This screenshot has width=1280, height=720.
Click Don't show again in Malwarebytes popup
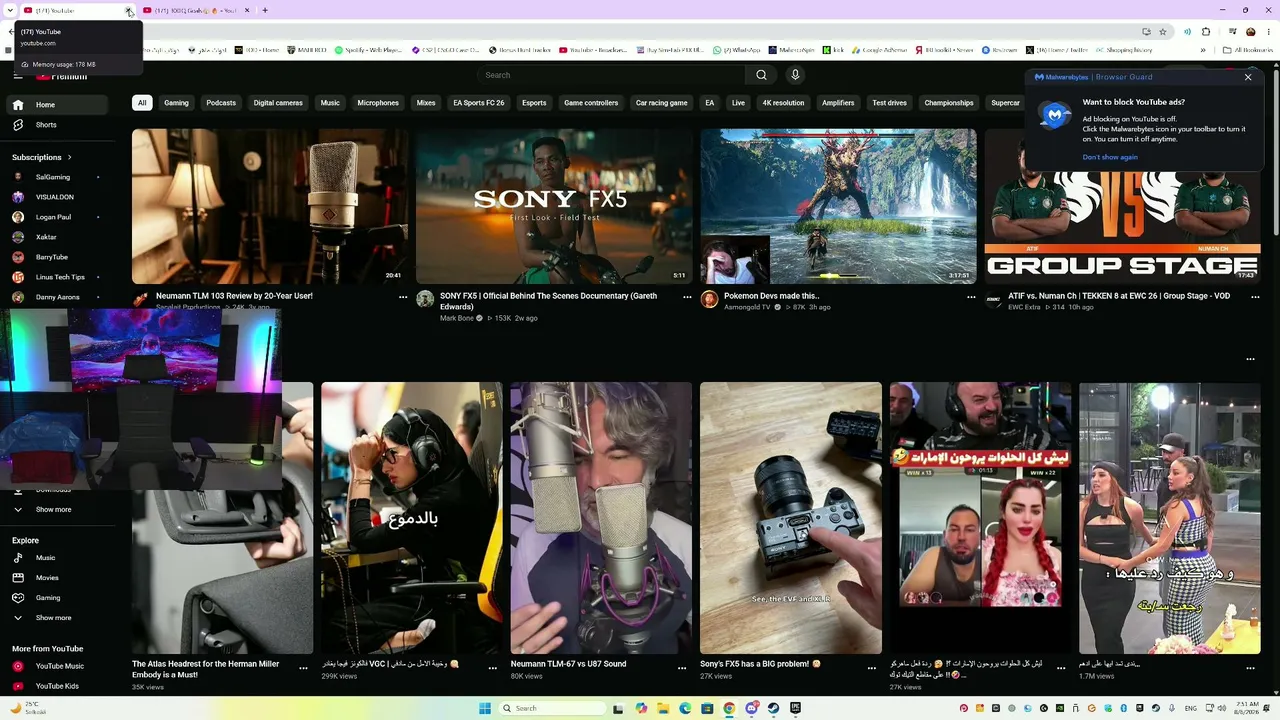[x=1110, y=157]
